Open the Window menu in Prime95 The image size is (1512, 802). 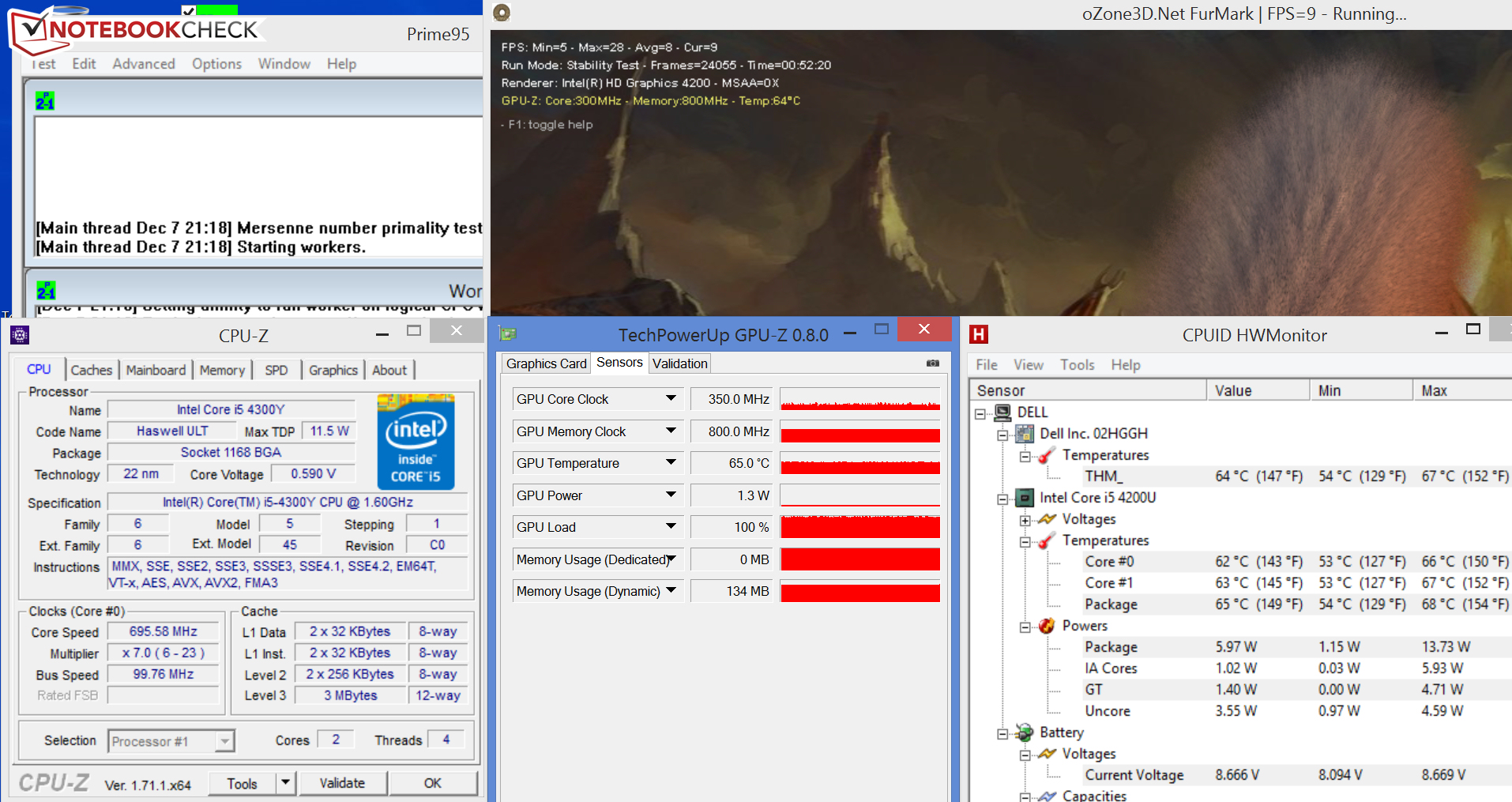coord(284,64)
